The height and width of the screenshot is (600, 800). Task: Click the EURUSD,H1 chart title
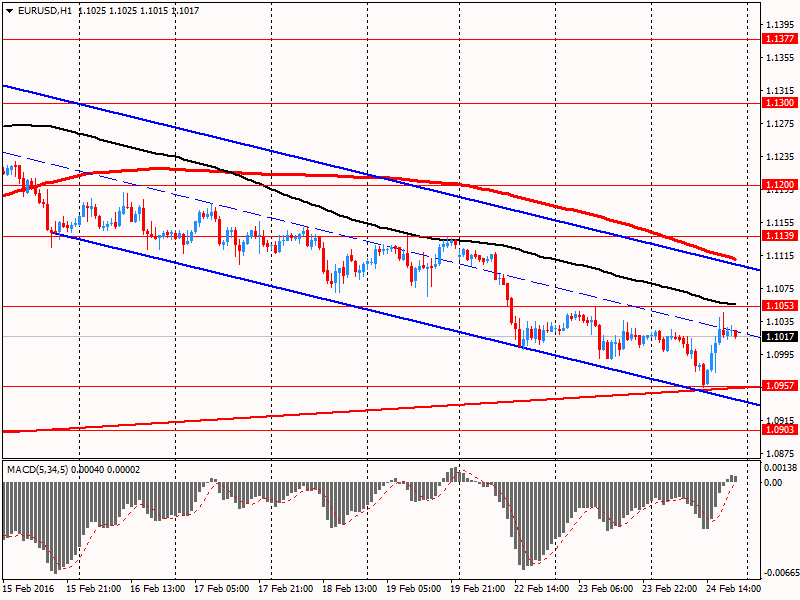tap(44, 11)
